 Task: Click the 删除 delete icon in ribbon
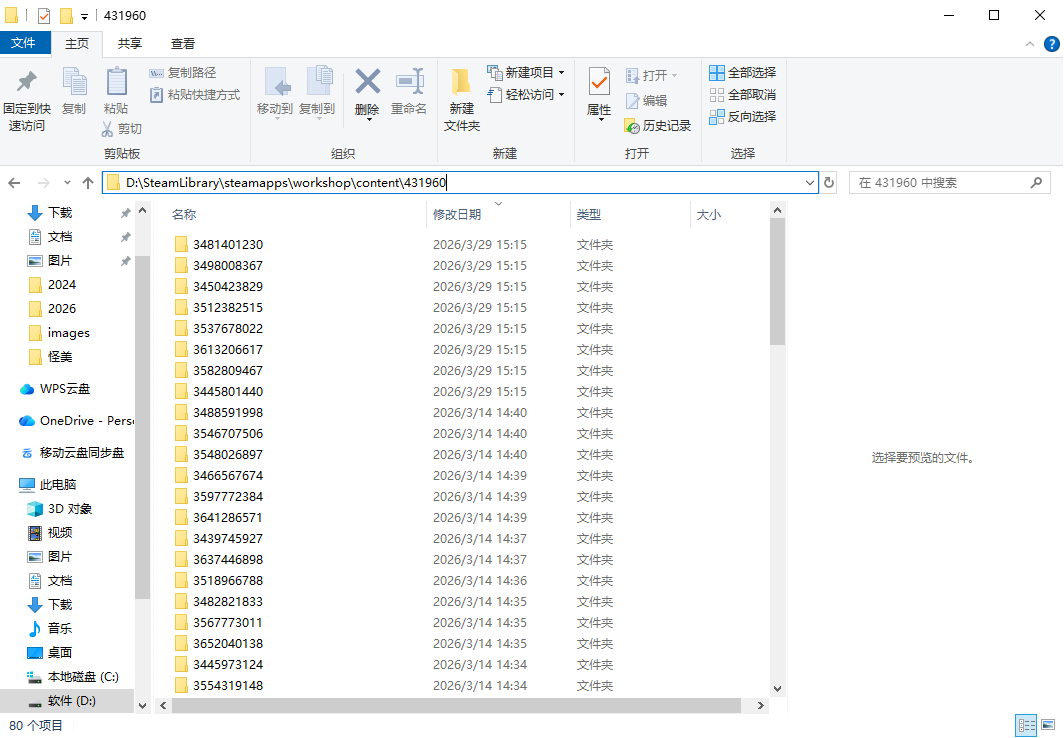(x=368, y=82)
